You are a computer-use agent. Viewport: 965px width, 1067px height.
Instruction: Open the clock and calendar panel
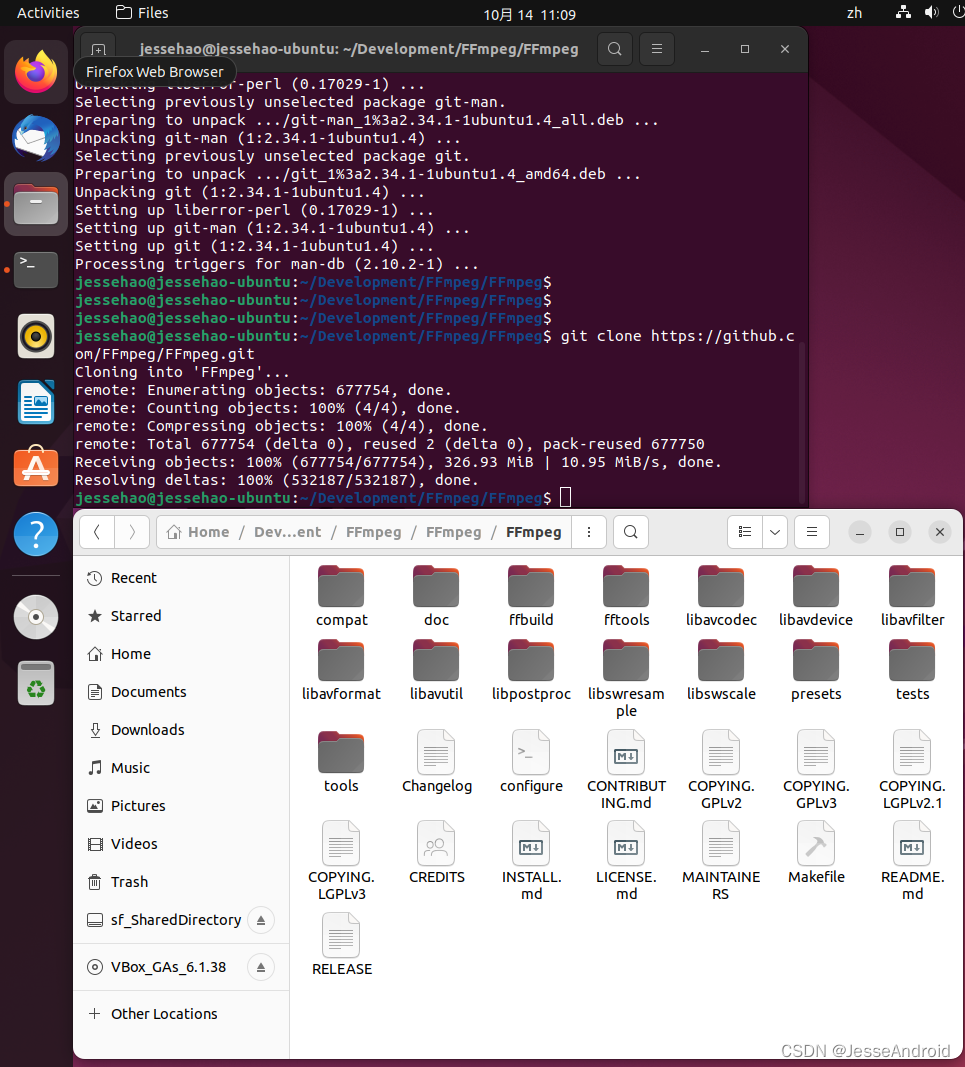click(x=529, y=14)
